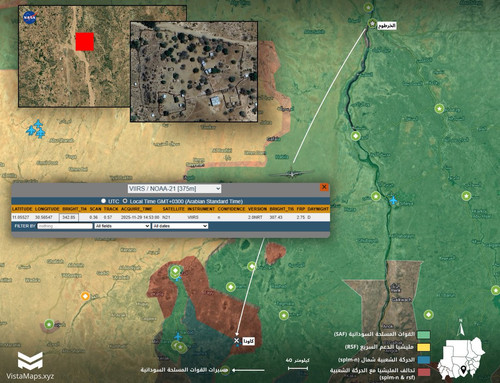Click the boxed brightness value 342.85
Viewport: 500px width, 383px height.
(69, 218)
